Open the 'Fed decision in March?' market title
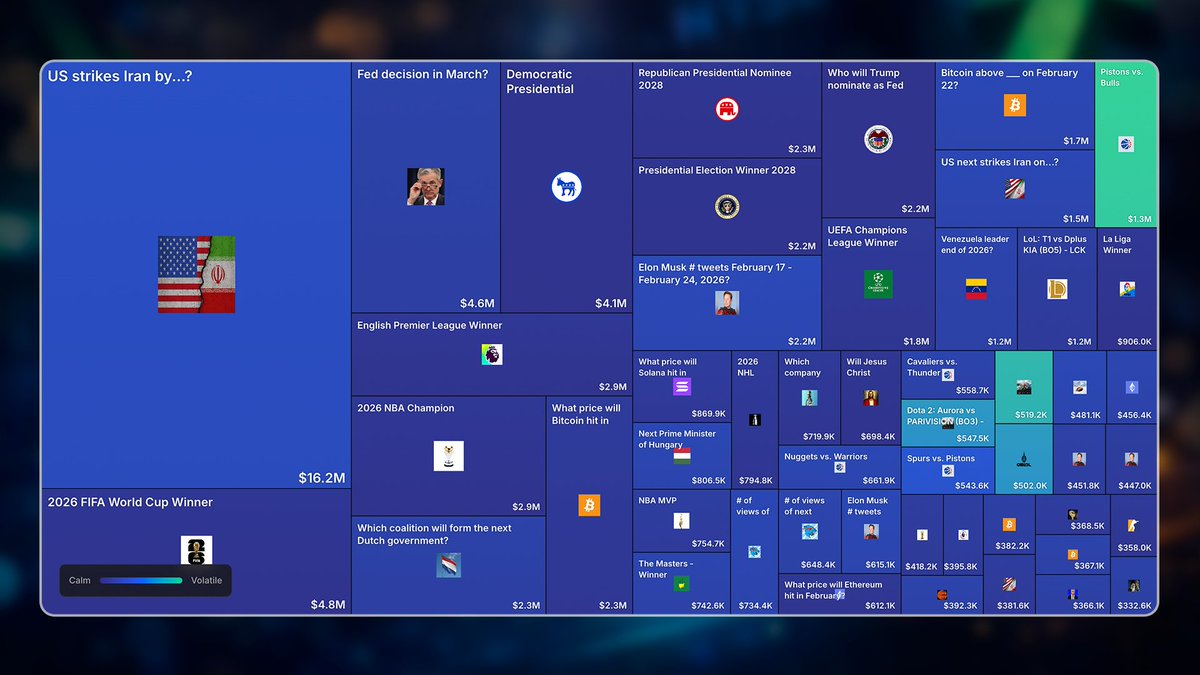This screenshot has width=1200, height=675. (422, 74)
